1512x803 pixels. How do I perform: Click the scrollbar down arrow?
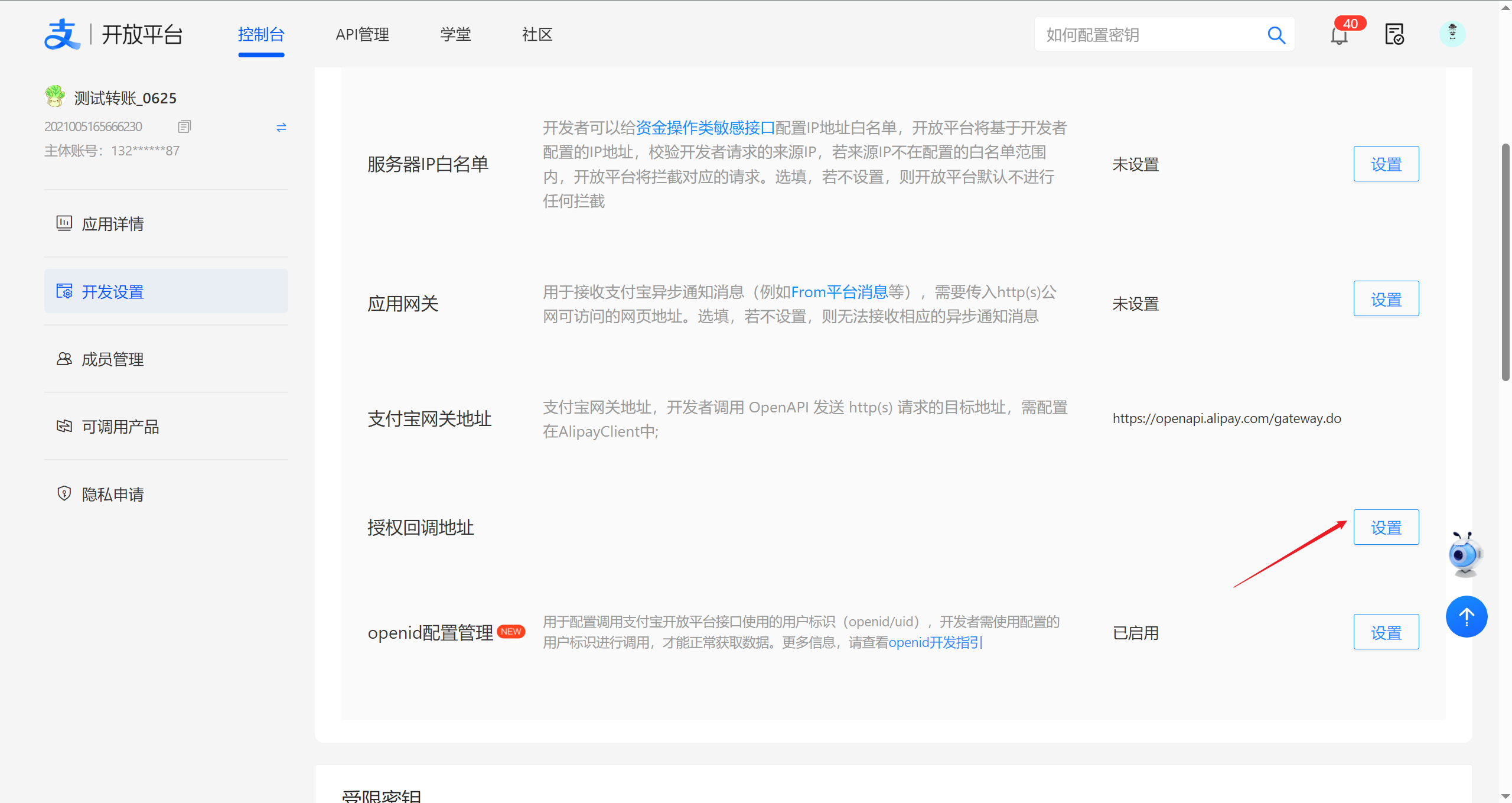click(x=1506, y=796)
